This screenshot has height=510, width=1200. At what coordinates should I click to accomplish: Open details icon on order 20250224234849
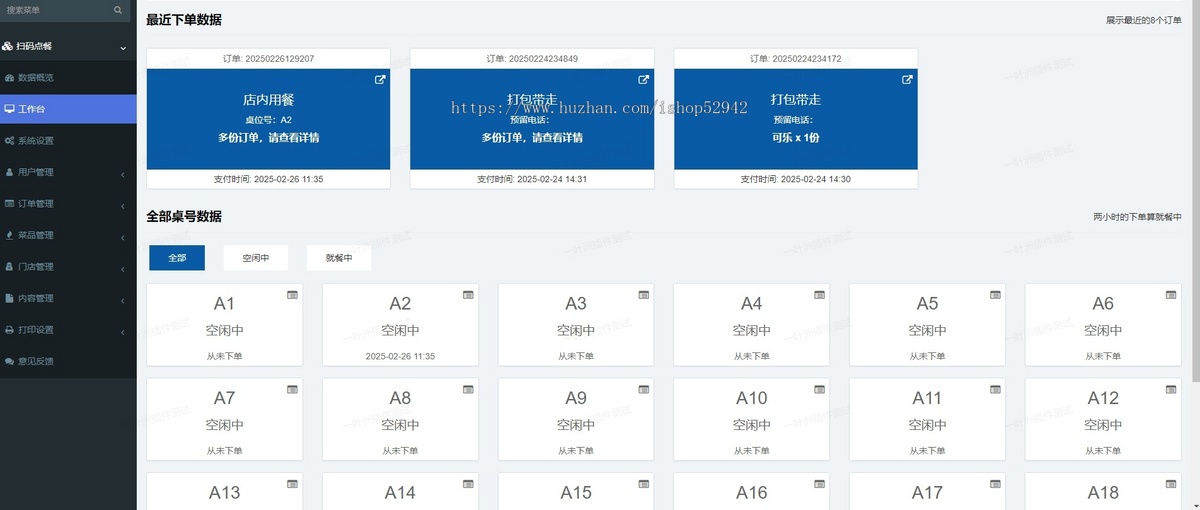tap(644, 80)
